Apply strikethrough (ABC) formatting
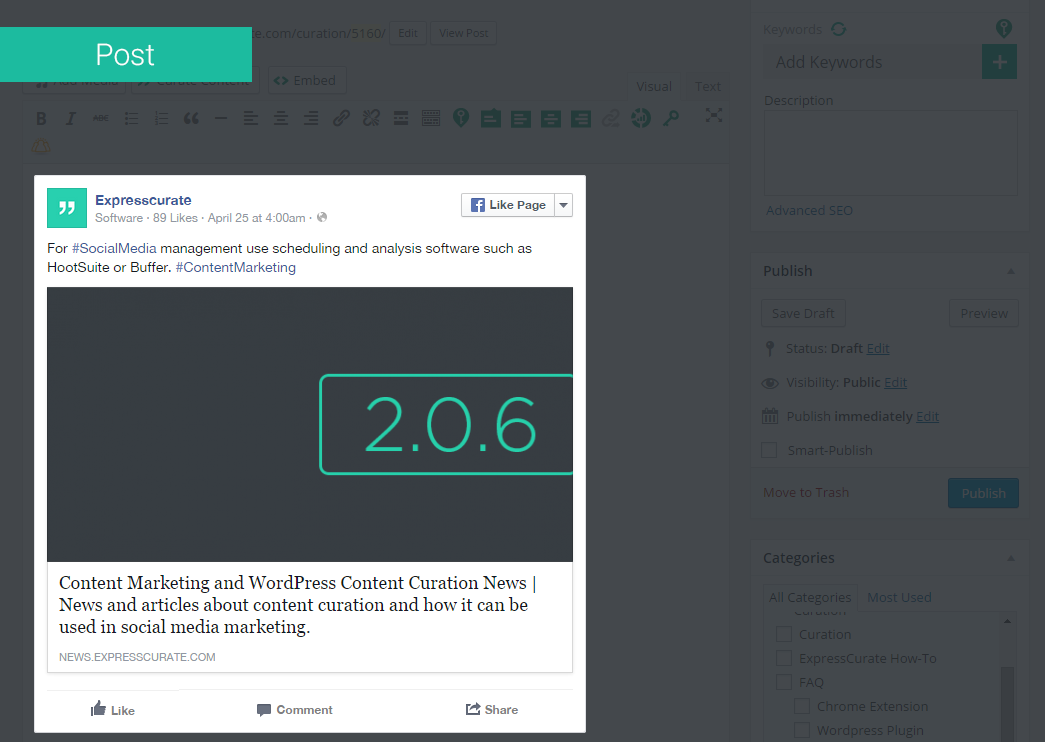The height and width of the screenshot is (742, 1045). pos(101,119)
